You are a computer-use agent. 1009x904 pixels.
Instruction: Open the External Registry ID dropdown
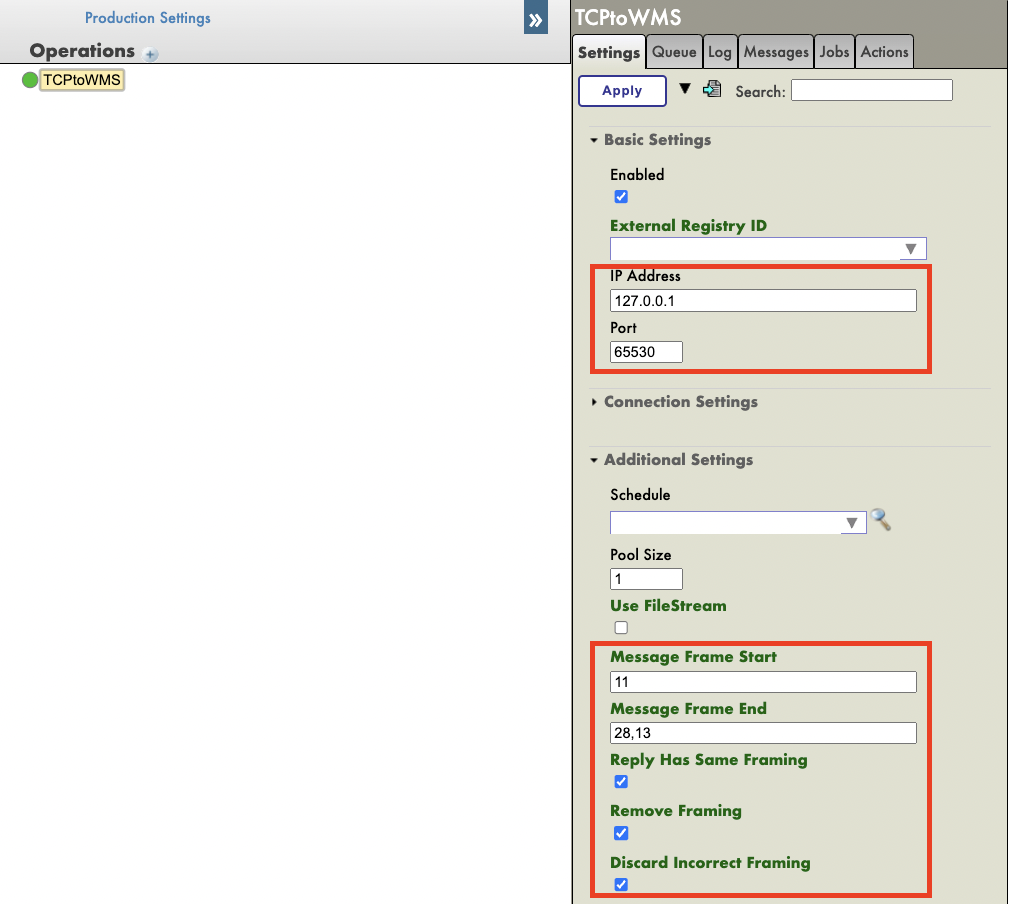[910, 249]
